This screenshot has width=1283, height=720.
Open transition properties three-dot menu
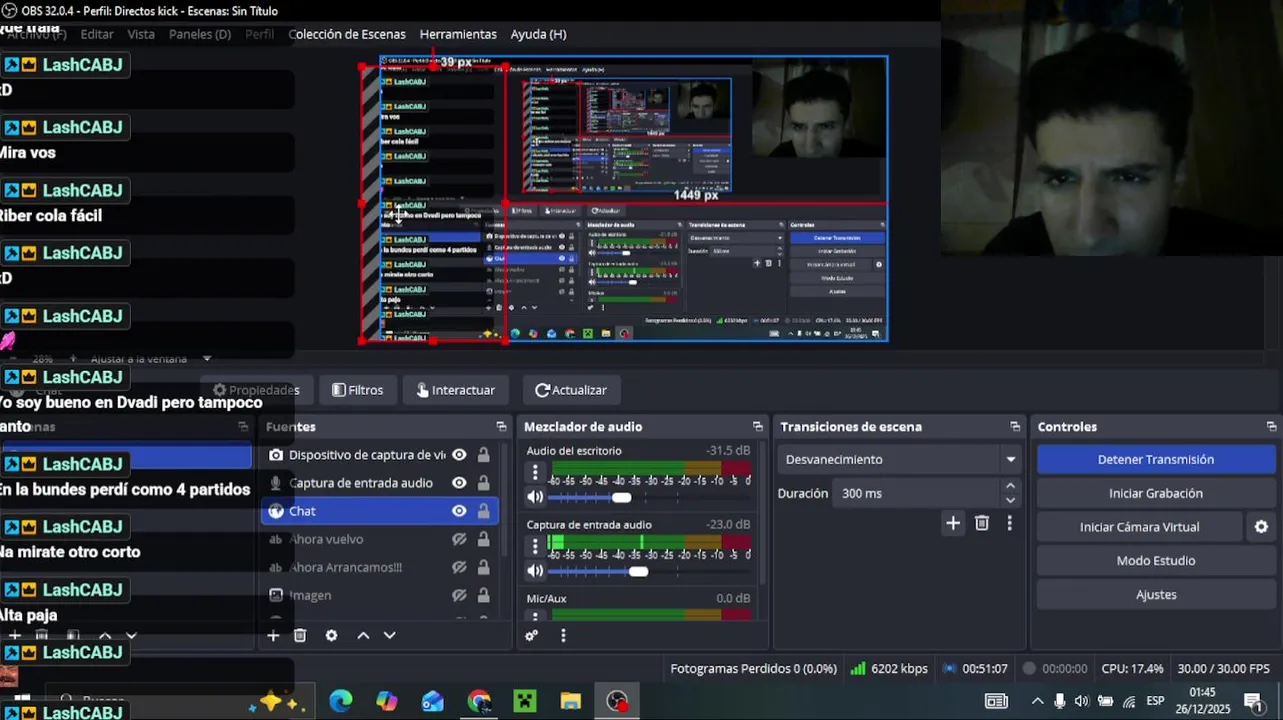click(x=1010, y=523)
